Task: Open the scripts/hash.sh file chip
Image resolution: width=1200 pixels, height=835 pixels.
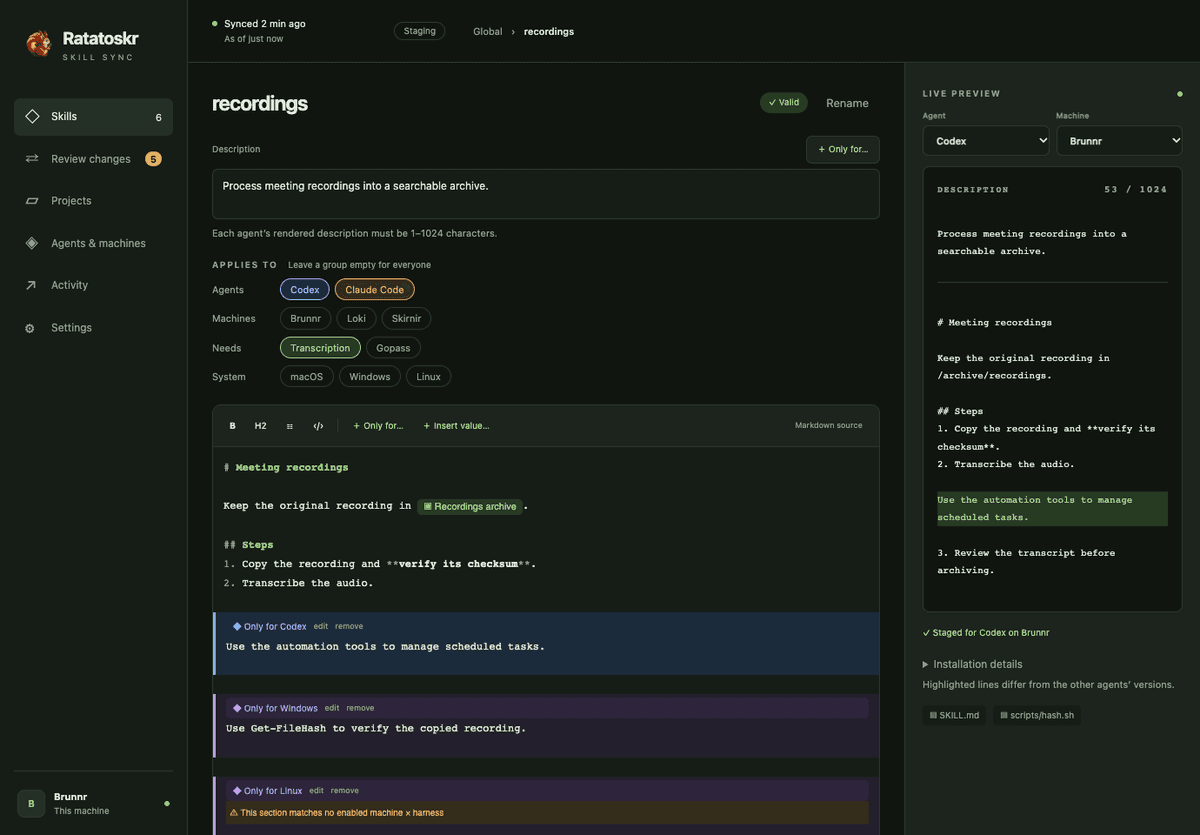Action: point(1037,715)
